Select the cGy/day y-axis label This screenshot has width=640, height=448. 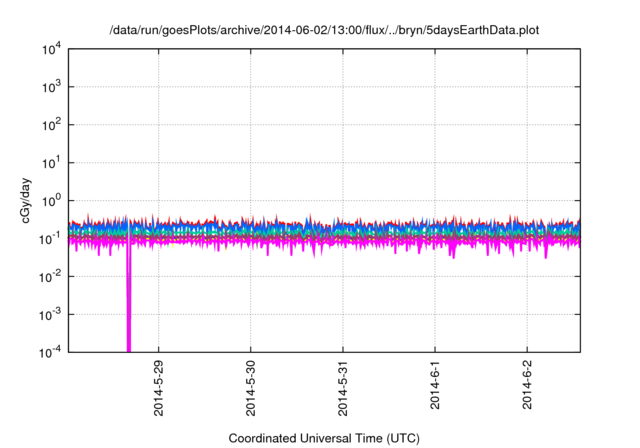click(x=25, y=200)
